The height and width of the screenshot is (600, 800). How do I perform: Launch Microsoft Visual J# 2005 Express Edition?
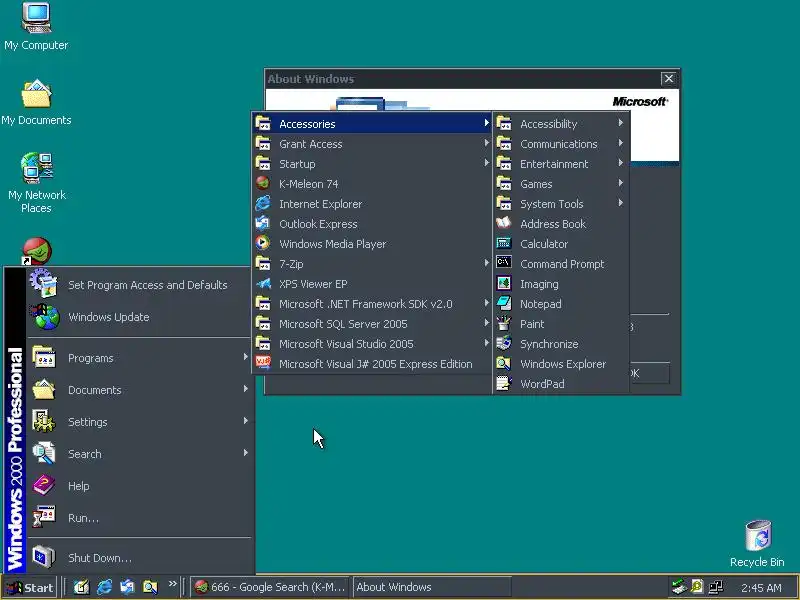[x=372, y=364]
